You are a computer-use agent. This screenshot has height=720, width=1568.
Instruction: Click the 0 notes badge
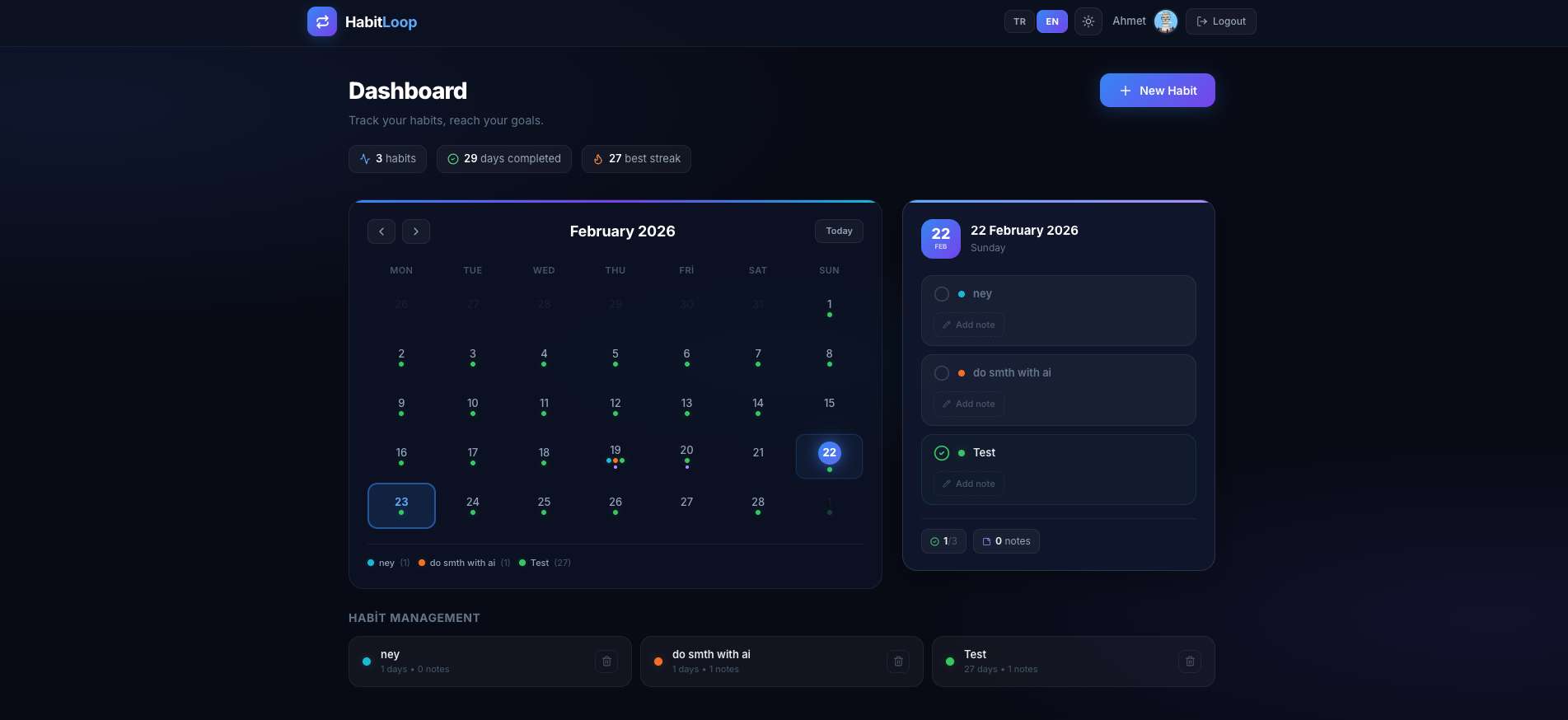tap(1006, 541)
